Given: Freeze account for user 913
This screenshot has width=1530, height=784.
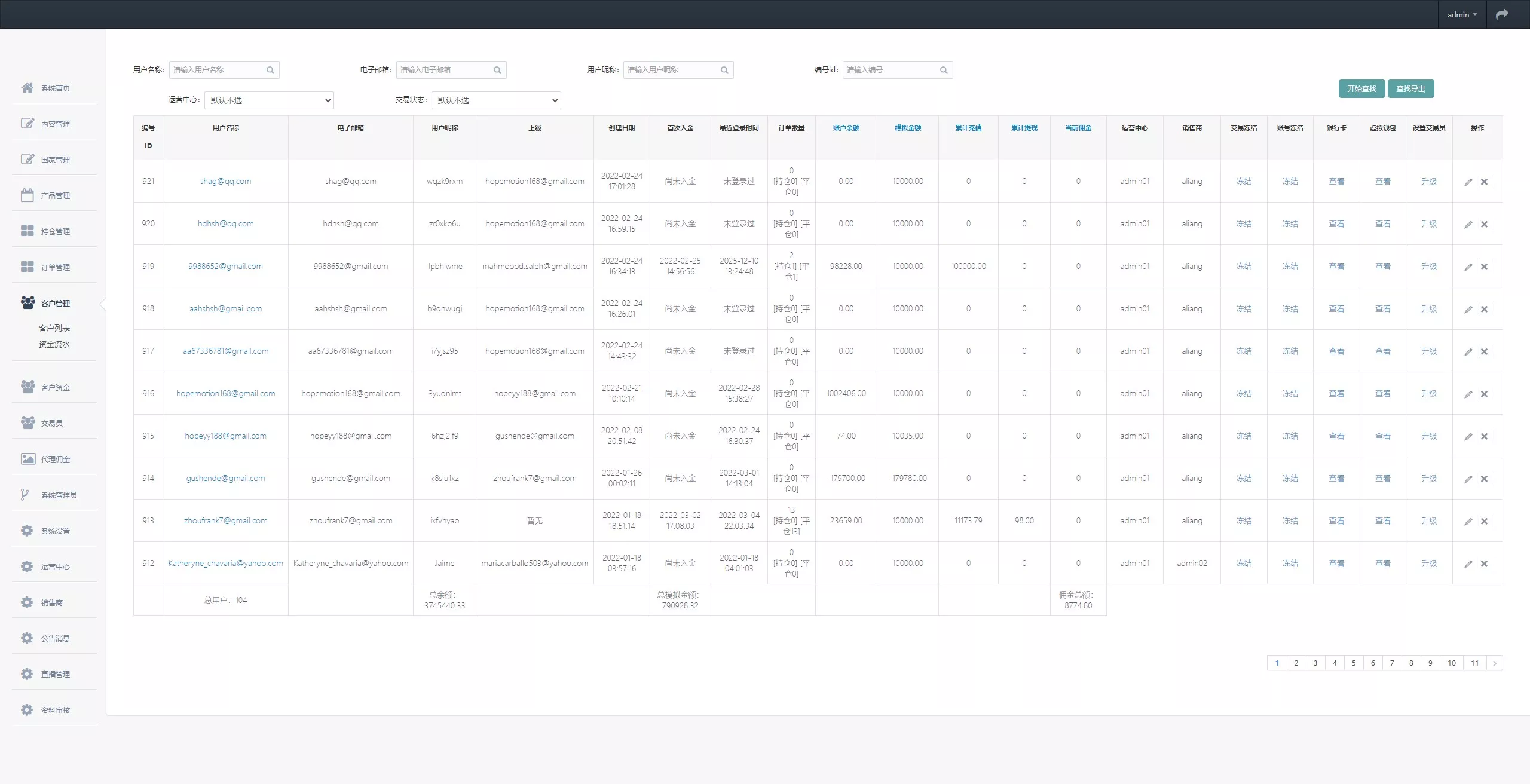Looking at the screenshot, I should tap(1290, 521).
